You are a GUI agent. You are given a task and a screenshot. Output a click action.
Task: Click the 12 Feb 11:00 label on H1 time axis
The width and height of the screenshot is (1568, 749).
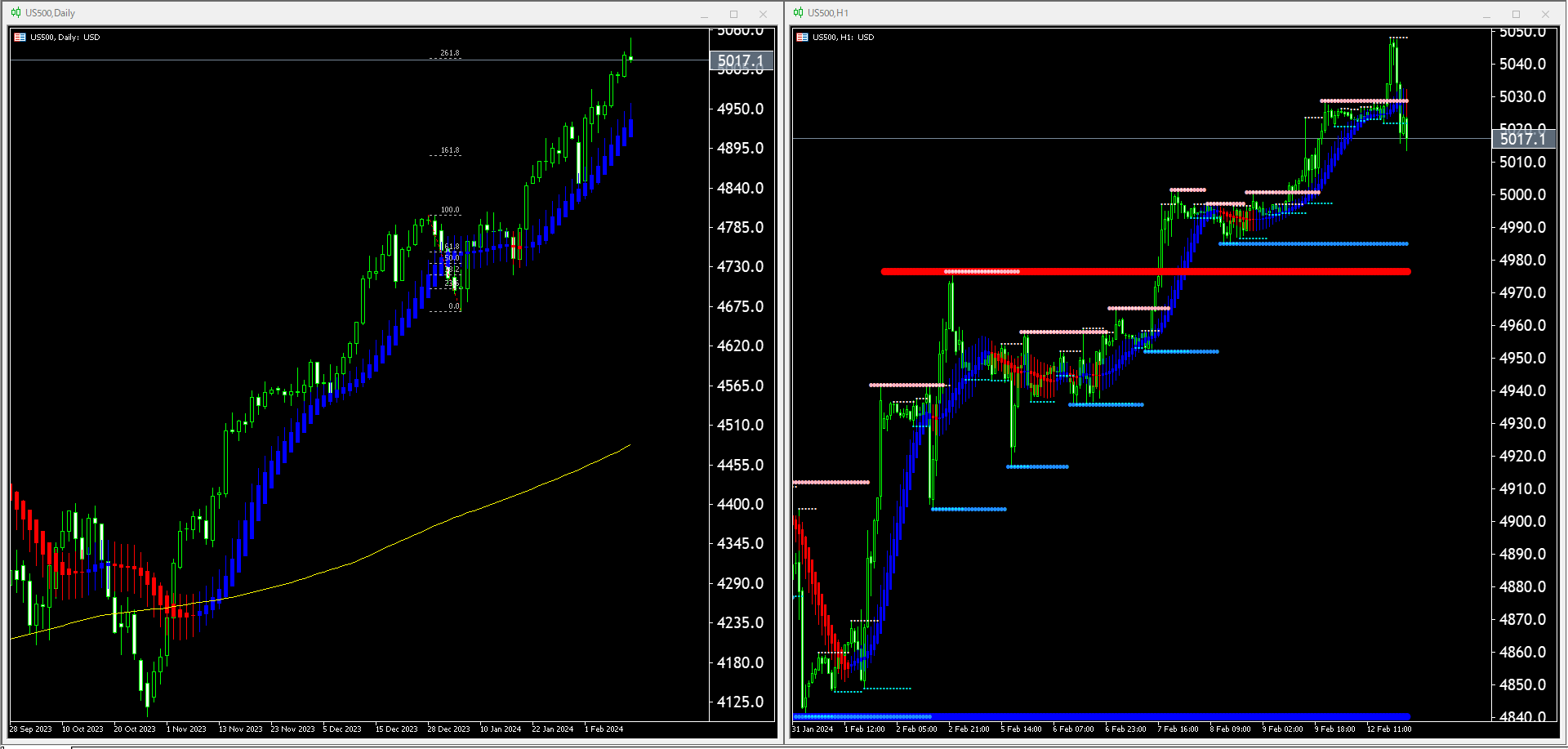[1389, 729]
